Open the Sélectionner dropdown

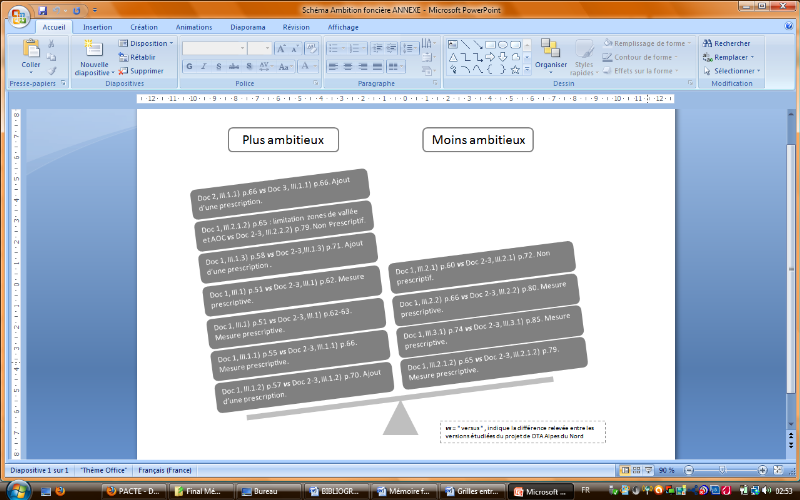732,71
